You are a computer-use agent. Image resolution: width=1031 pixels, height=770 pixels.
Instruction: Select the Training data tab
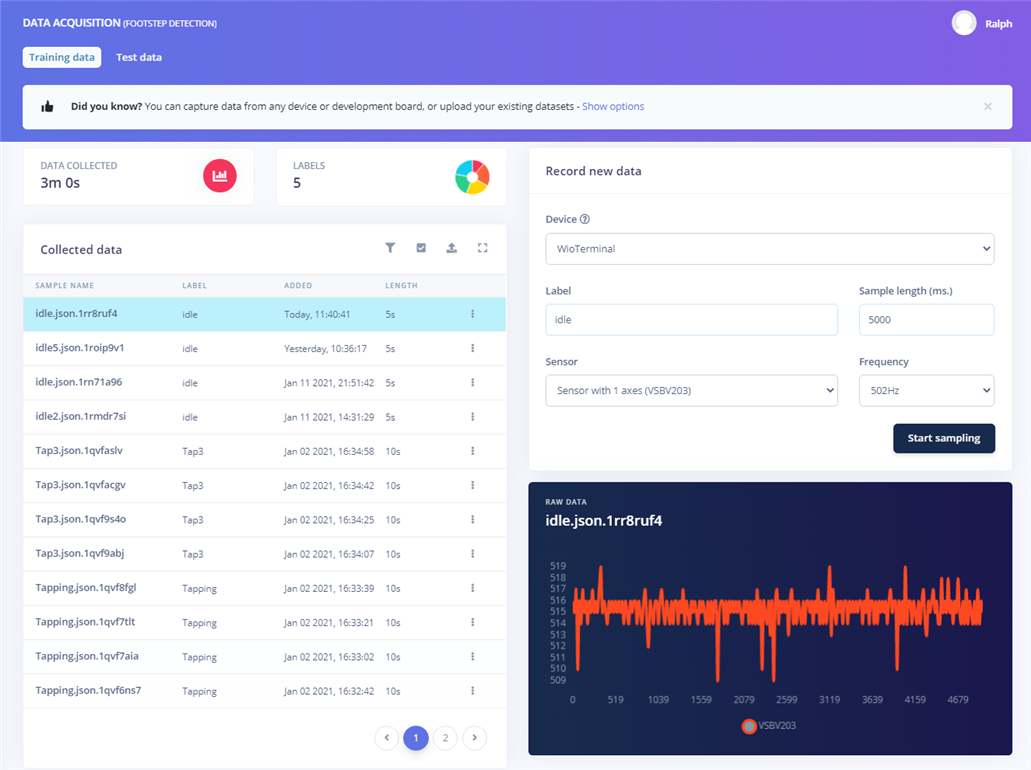click(x=62, y=57)
